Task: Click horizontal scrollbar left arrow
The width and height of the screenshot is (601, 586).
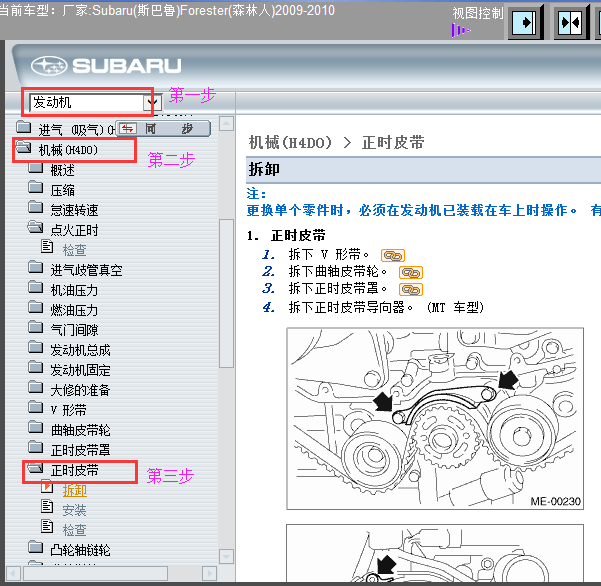Action: point(13,574)
